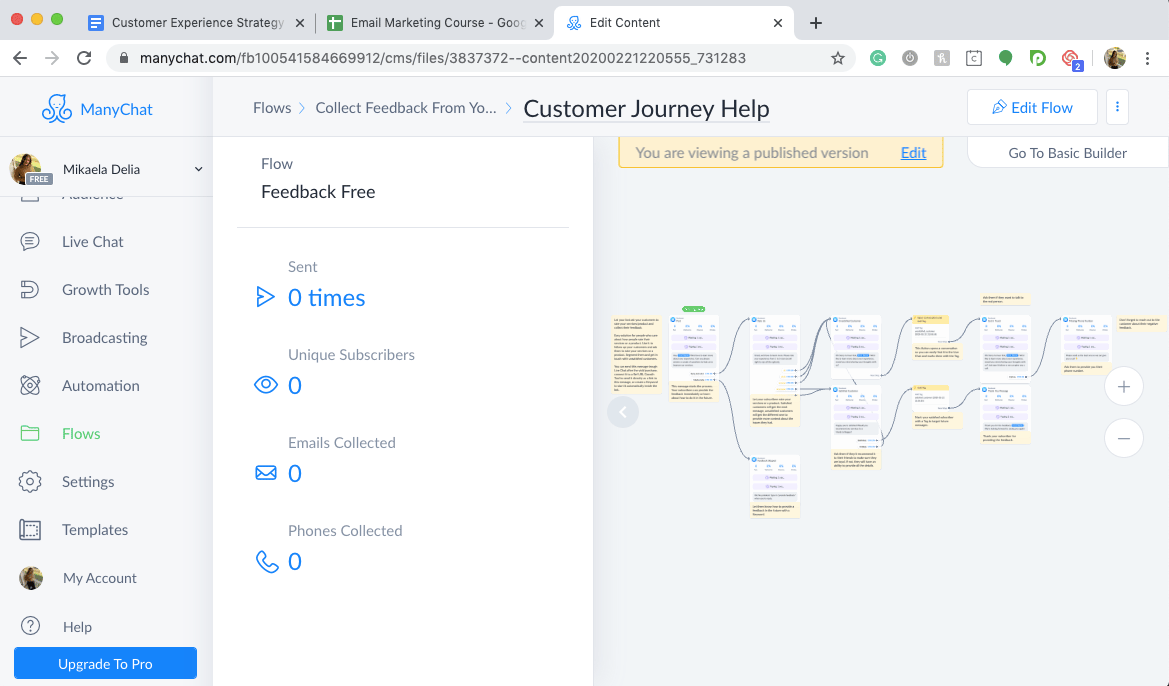This screenshot has height=686, width=1169.
Task: Open Live Chat from sidebar
Action: point(92,242)
